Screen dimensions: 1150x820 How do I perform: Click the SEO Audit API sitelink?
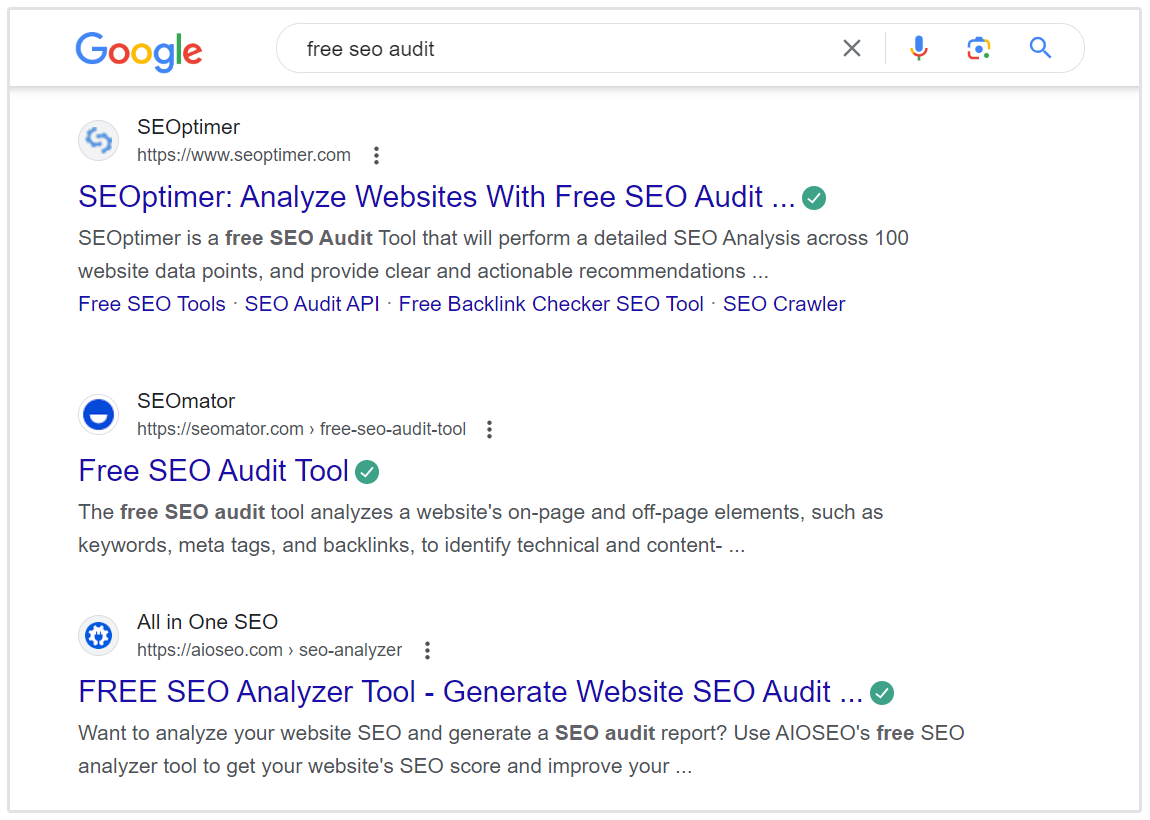[311, 303]
